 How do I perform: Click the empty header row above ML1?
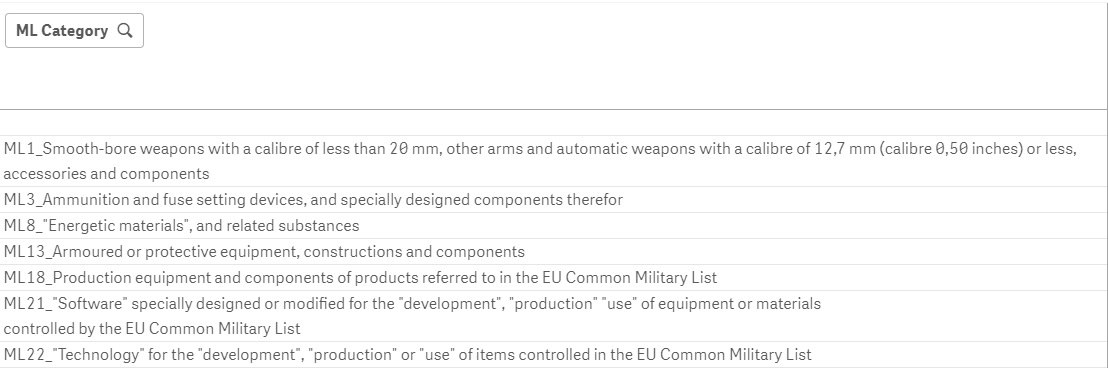point(554,122)
